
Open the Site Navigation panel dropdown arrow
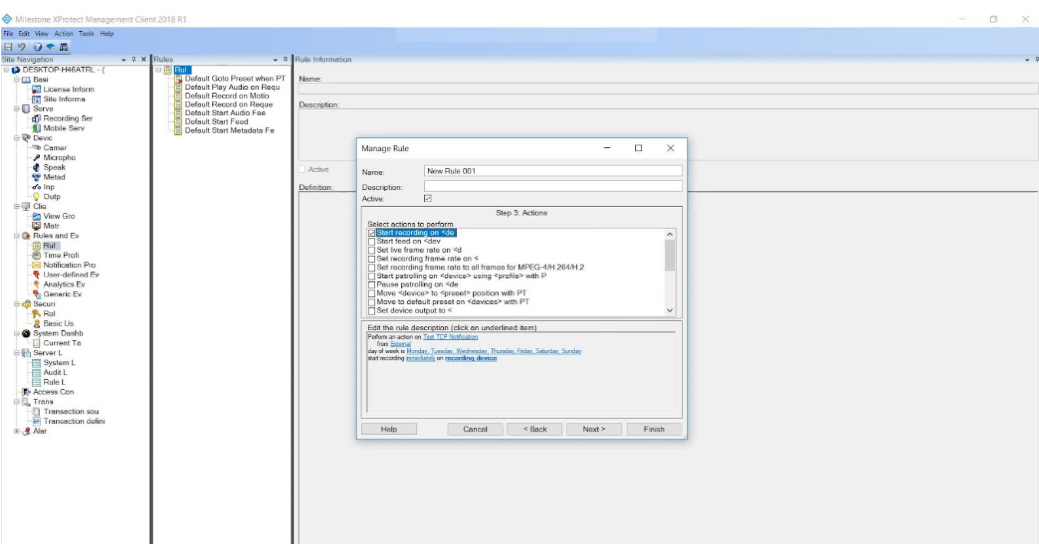click(124, 60)
